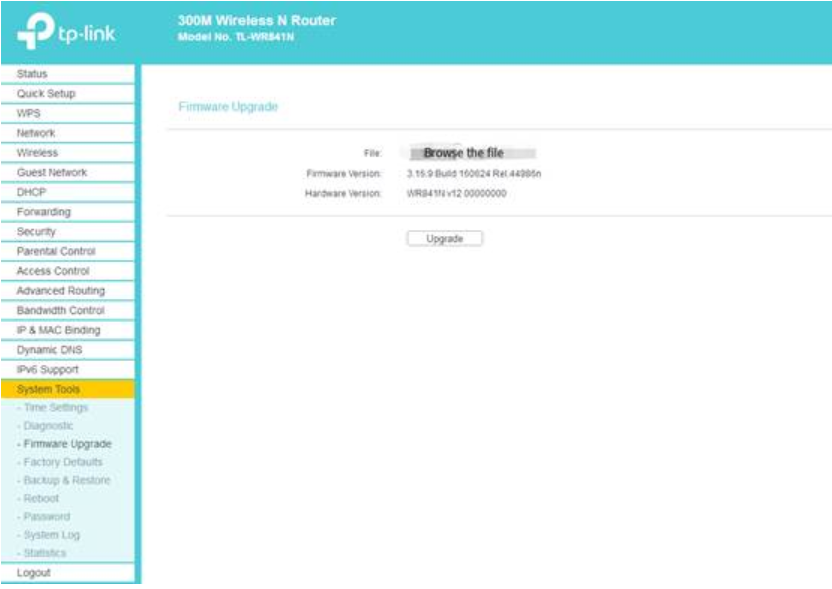Image resolution: width=832 pixels, height=589 pixels.
Task: Click Logout in the sidebar
Action: 67,573
